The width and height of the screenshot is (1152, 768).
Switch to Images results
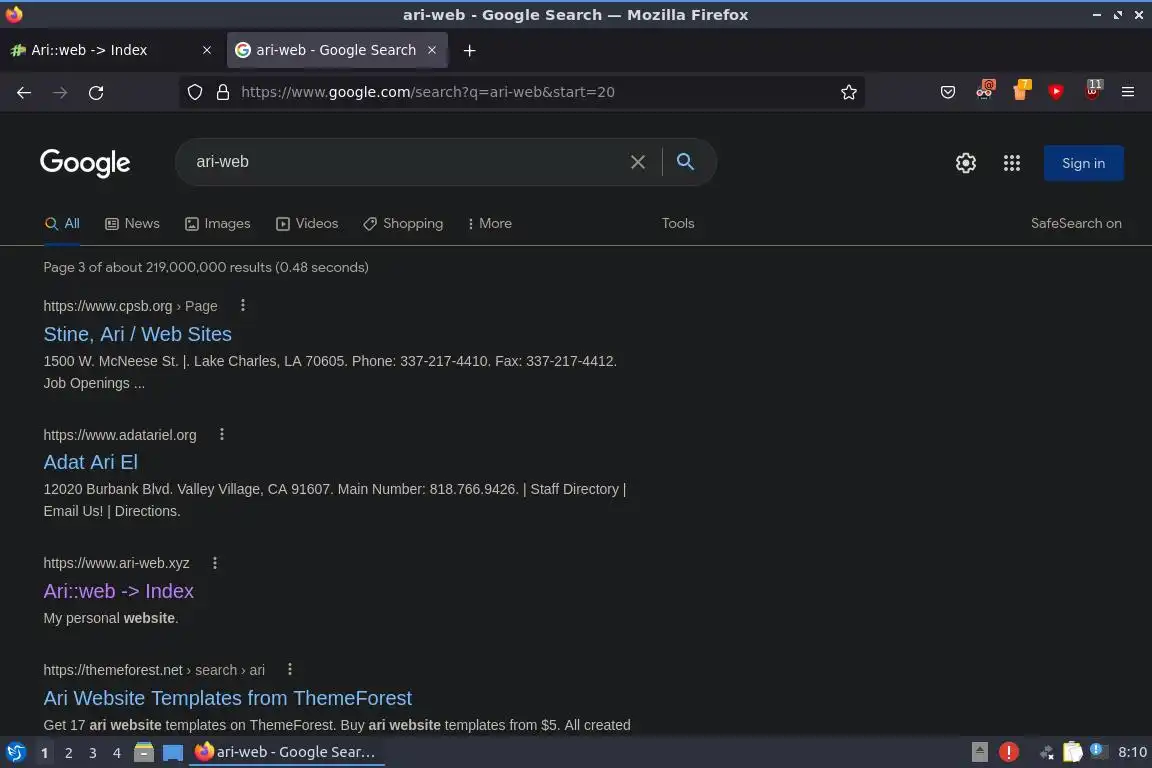(x=217, y=223)
